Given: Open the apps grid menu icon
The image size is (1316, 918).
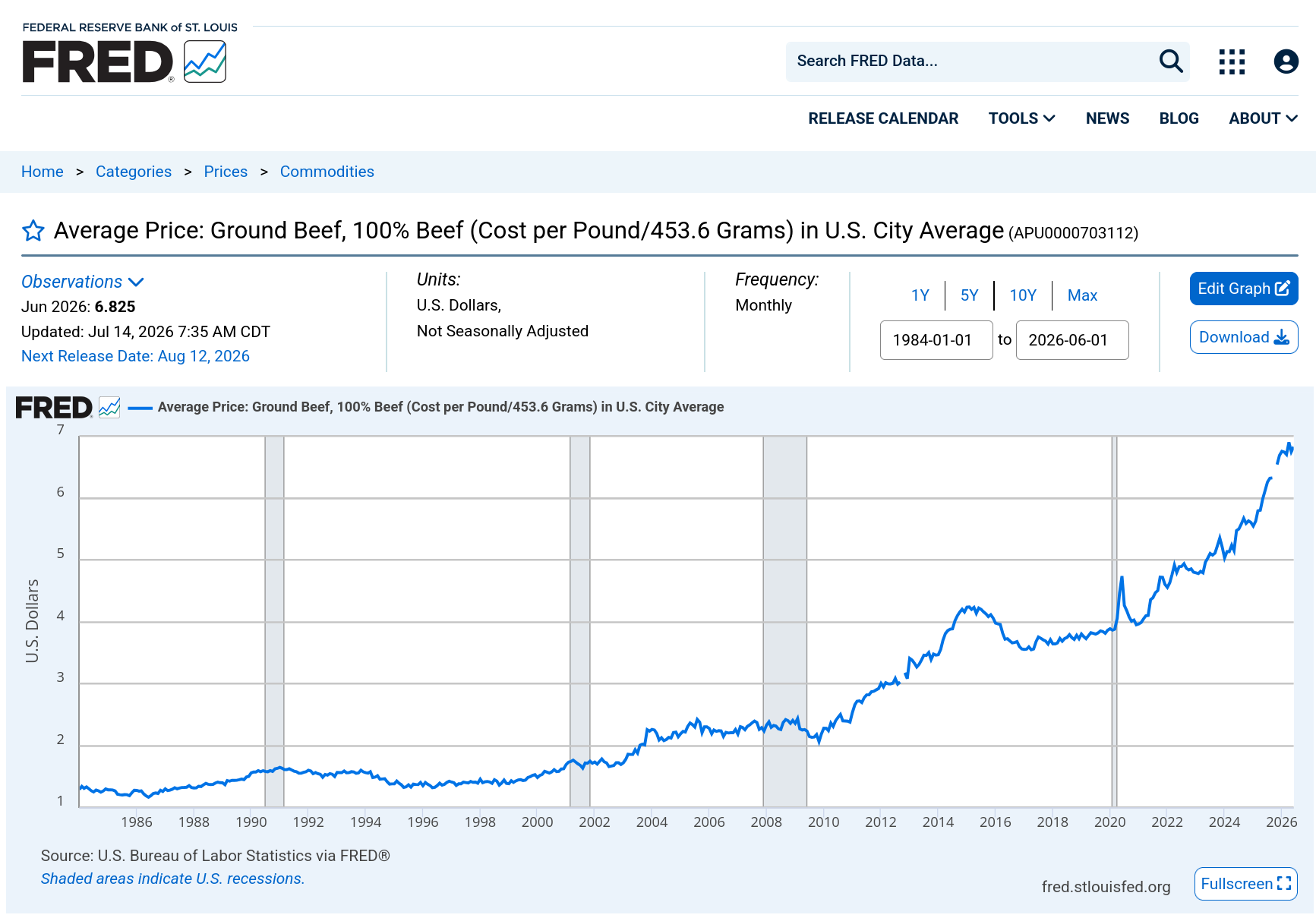Looking at the screenshot, I should pos(1232,62).
